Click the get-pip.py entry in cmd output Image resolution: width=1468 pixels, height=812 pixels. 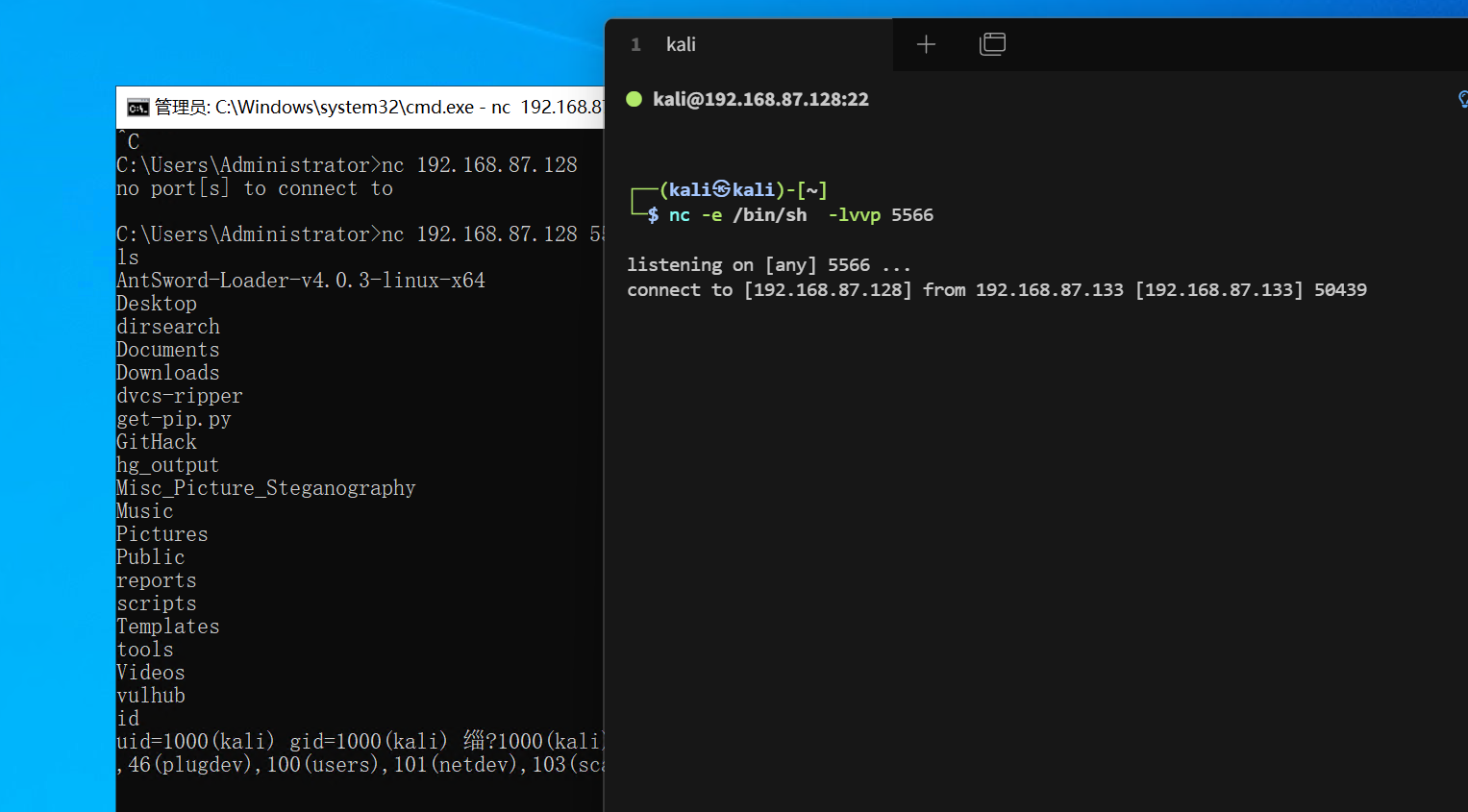pyautogui.click(x=174, y=419)
